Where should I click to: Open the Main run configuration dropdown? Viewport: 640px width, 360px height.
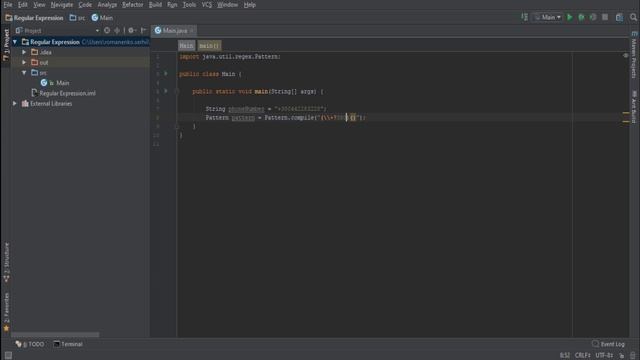547,17
